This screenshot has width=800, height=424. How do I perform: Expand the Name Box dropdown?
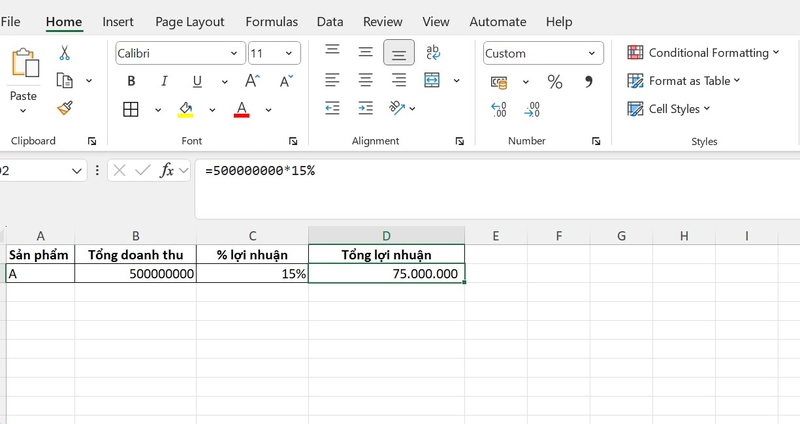point(77,171)
